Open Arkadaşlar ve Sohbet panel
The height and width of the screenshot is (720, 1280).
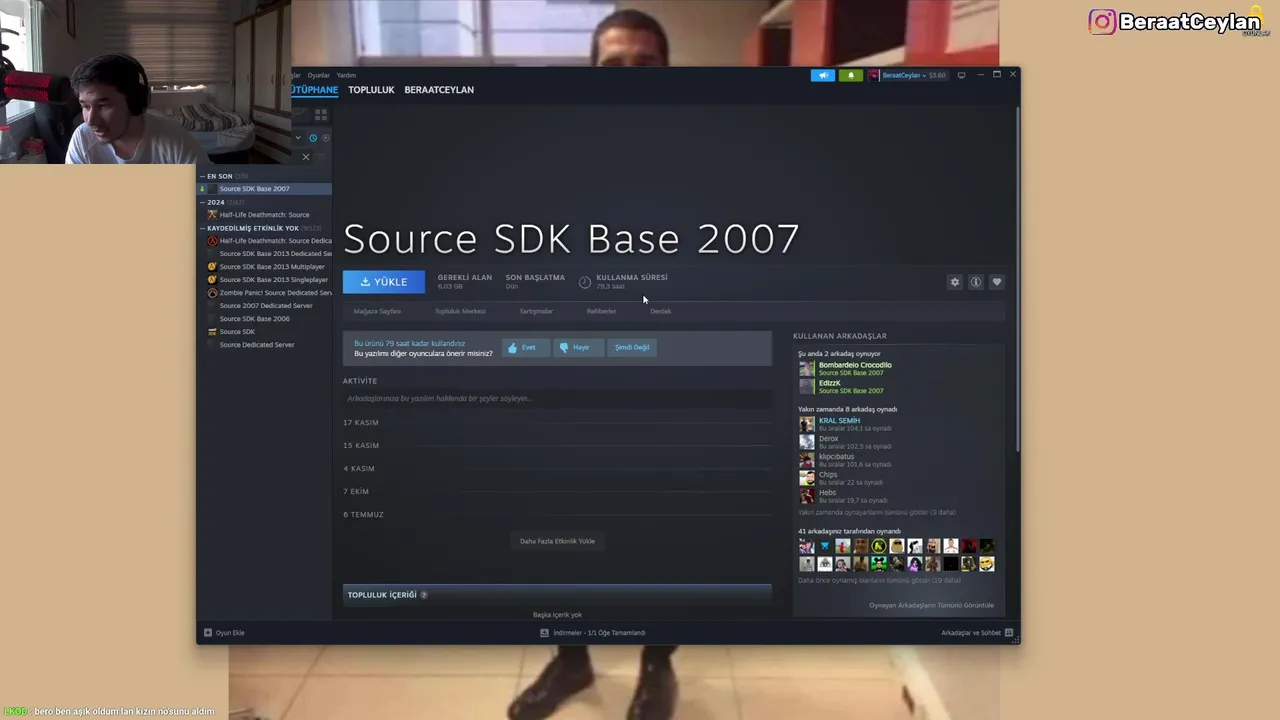tap(977, 633)
